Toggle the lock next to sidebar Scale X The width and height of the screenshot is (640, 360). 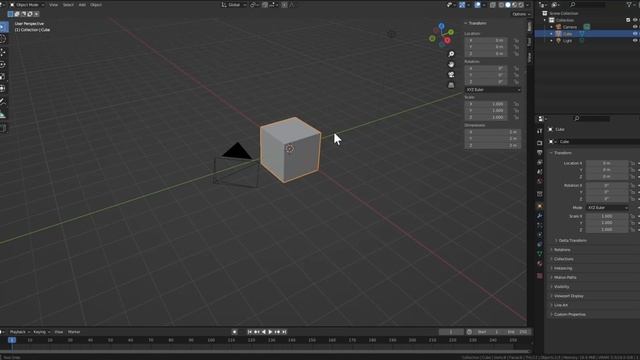(x=516, y=104)
